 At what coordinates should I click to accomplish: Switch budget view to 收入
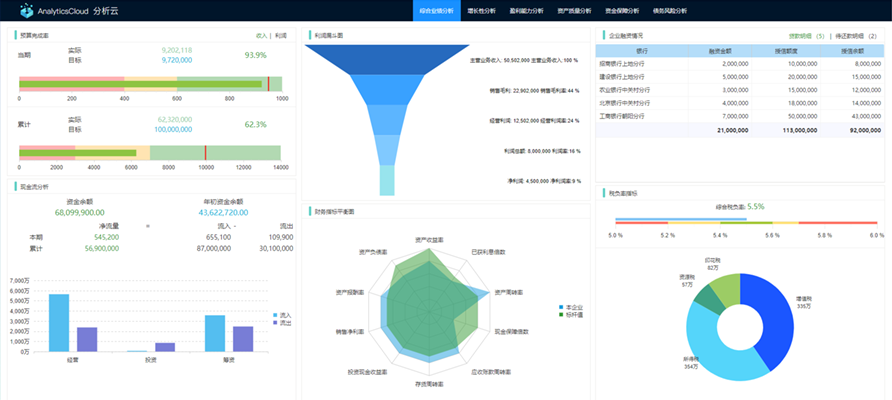262,35
